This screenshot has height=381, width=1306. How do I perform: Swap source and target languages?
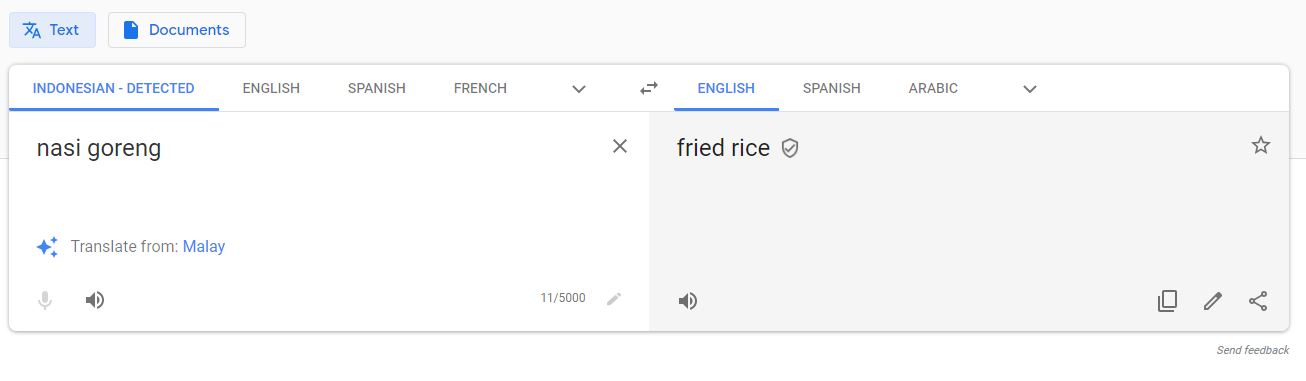(x=649, y=88)
